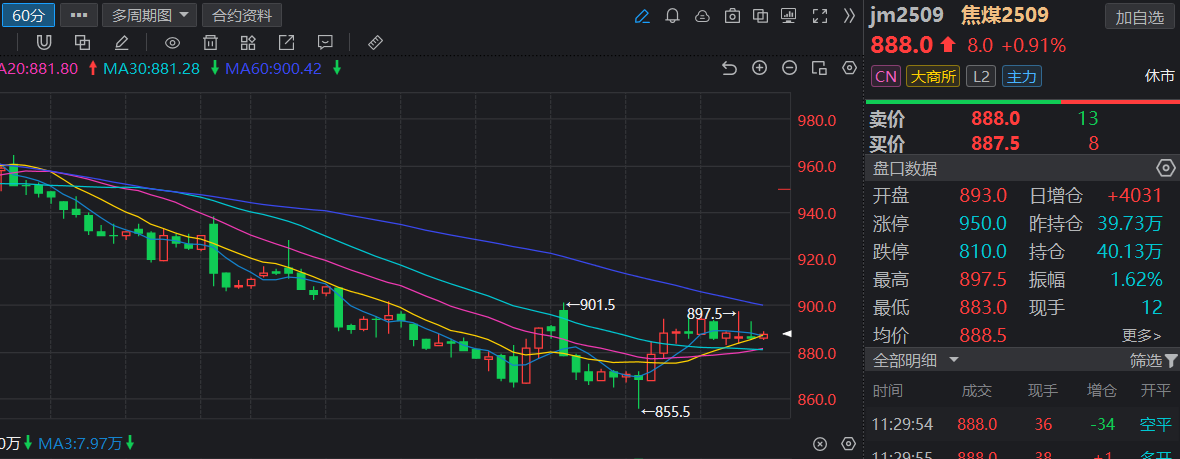This screenshot has height=459, width=1180.
Task: Open the main chart indicator settings hexagon
Action: pos(850,68)
